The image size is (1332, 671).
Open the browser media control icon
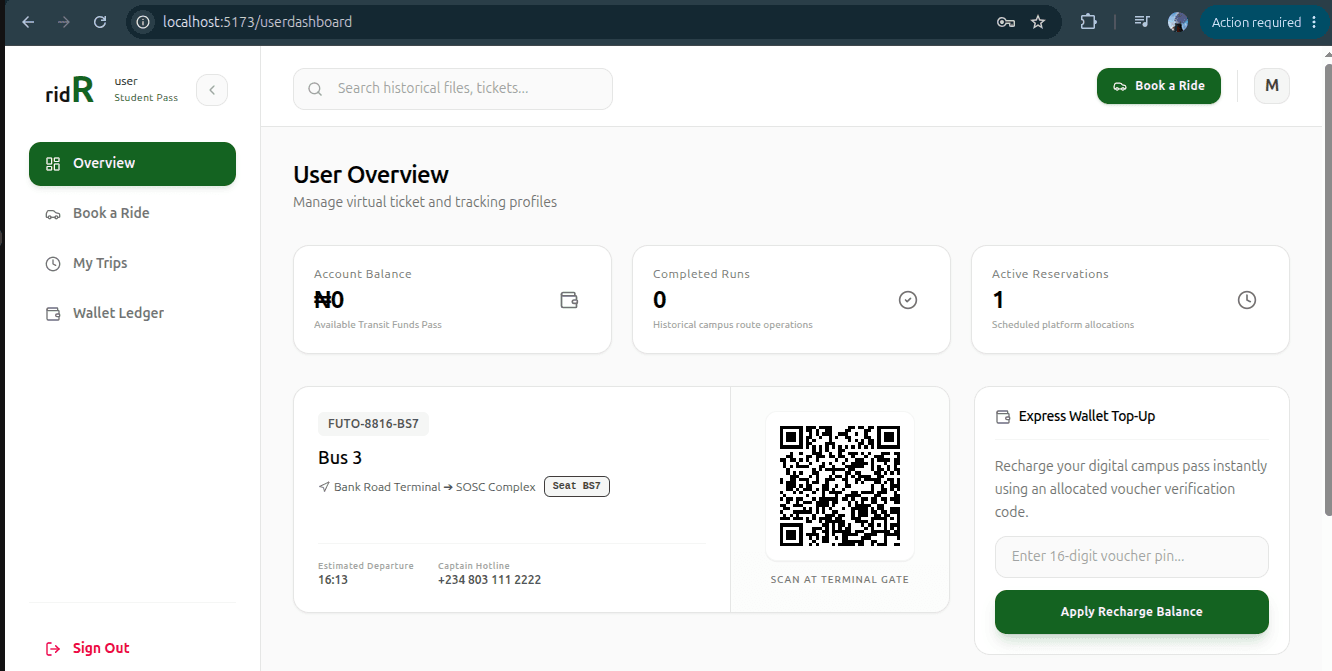1142,22
